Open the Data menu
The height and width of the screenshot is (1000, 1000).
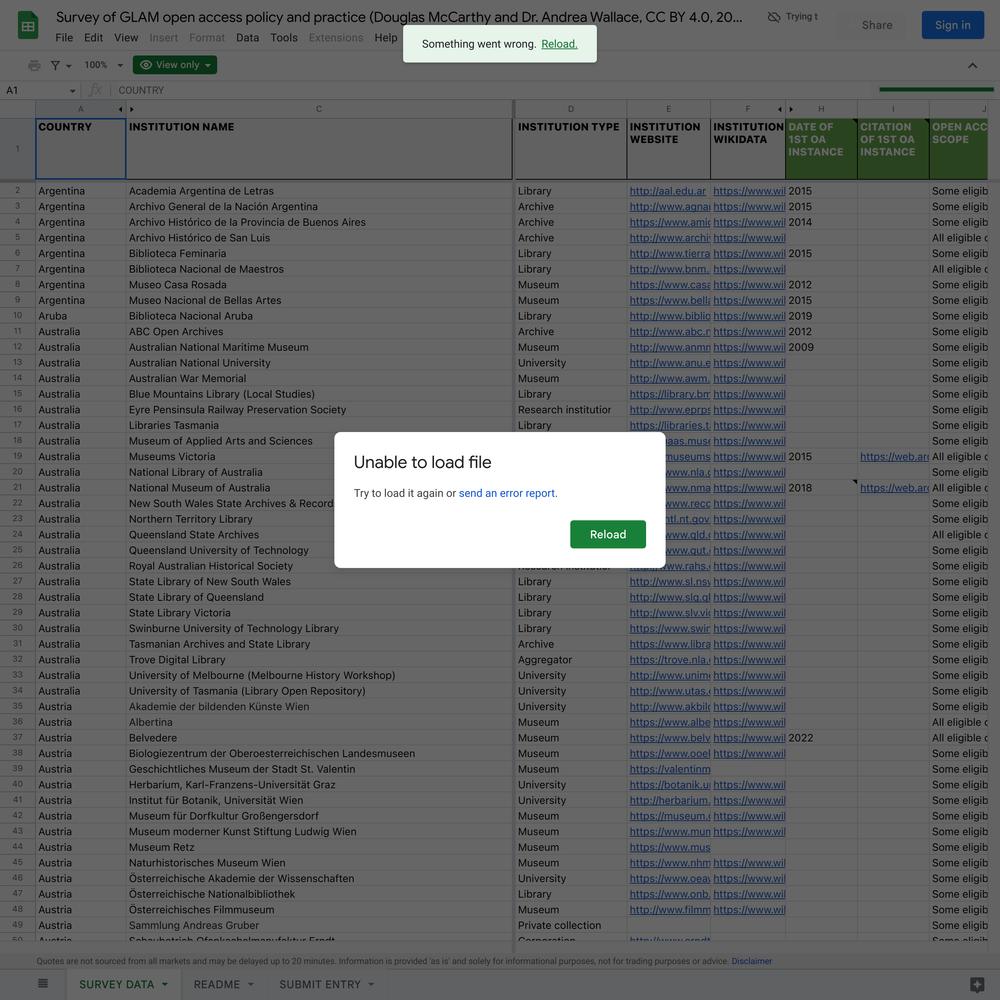[x=247, y=38]
